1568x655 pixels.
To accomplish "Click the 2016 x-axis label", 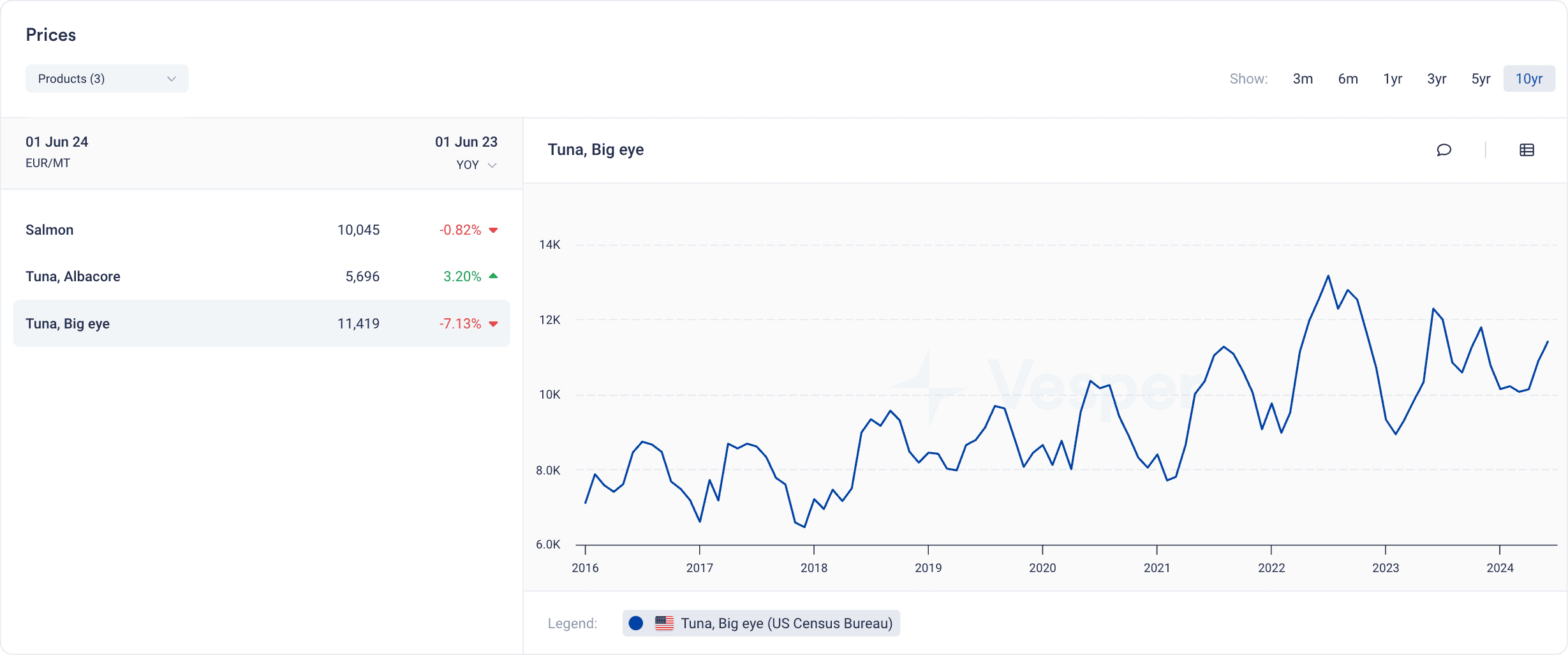I will [x=585, y=568].
